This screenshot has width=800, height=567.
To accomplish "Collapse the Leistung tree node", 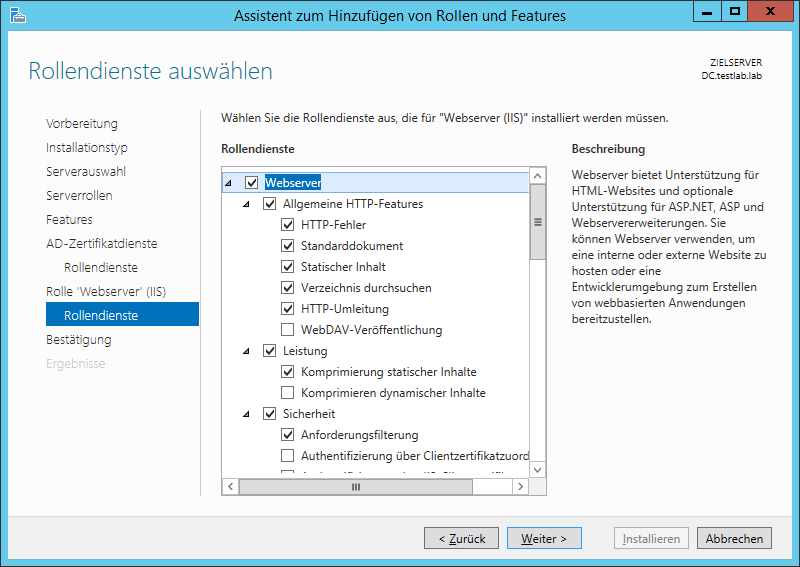I will click(246, 351).
